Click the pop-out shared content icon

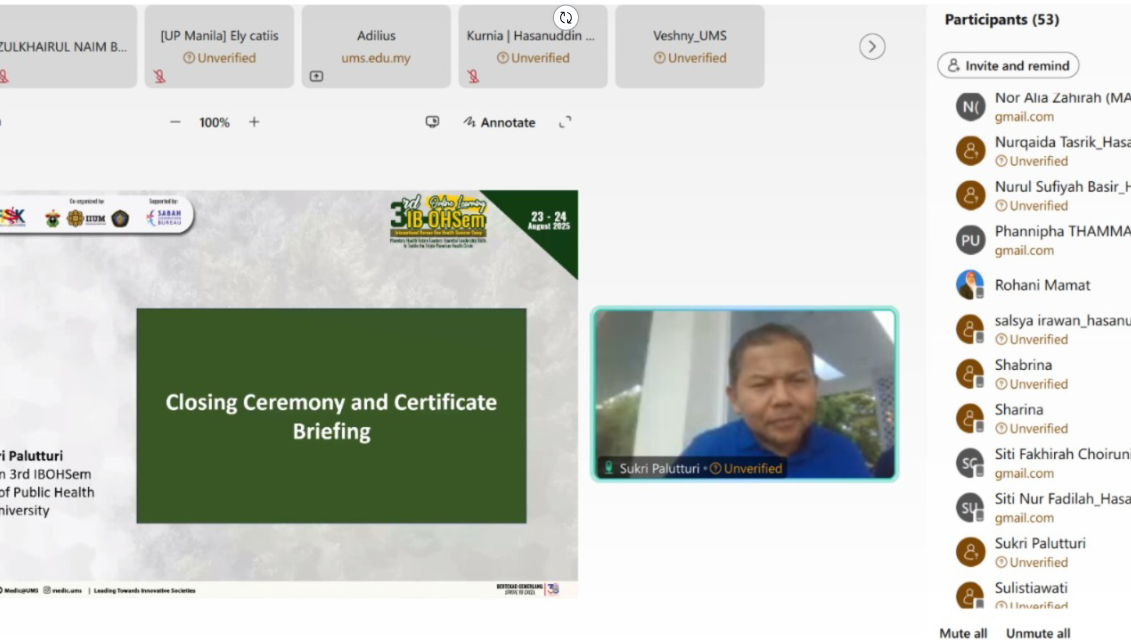pos(432,122)
